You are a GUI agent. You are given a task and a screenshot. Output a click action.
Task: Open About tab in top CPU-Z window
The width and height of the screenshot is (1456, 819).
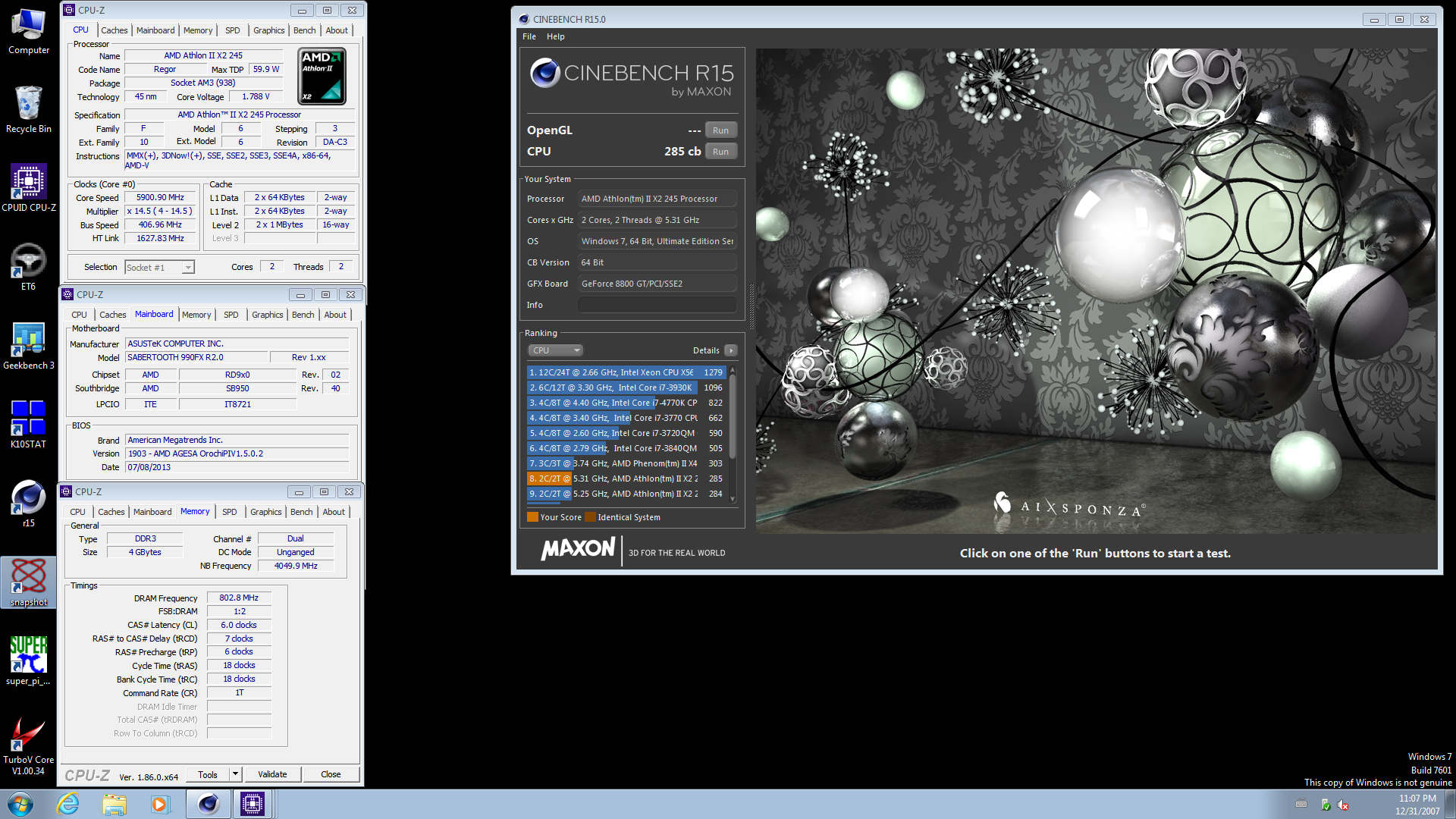(337, 30)
